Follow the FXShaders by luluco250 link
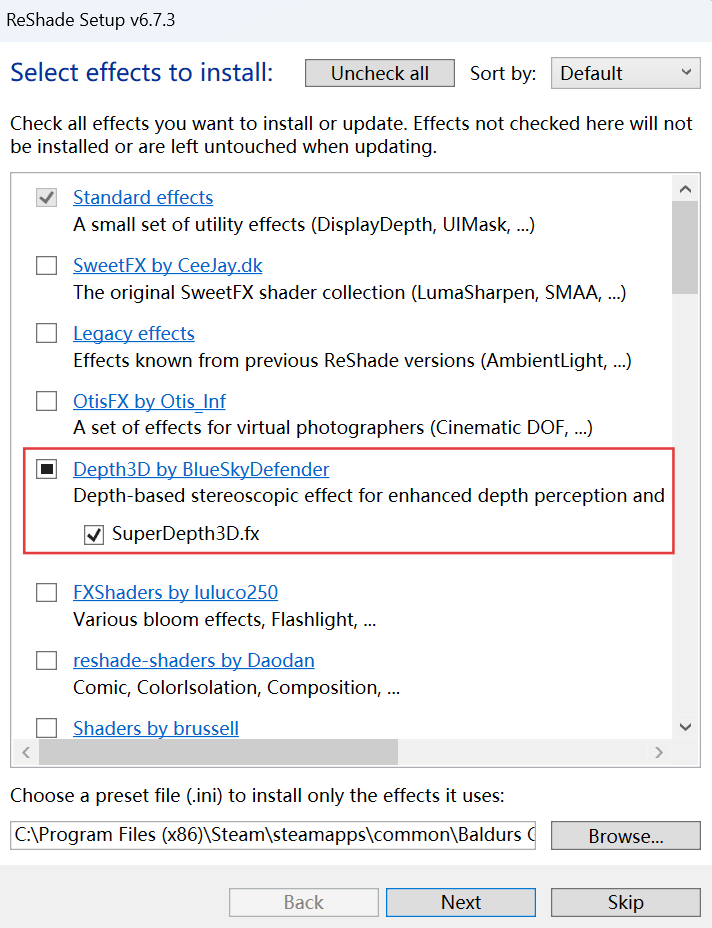Viewport: 712px width, 928px height. 176,592
